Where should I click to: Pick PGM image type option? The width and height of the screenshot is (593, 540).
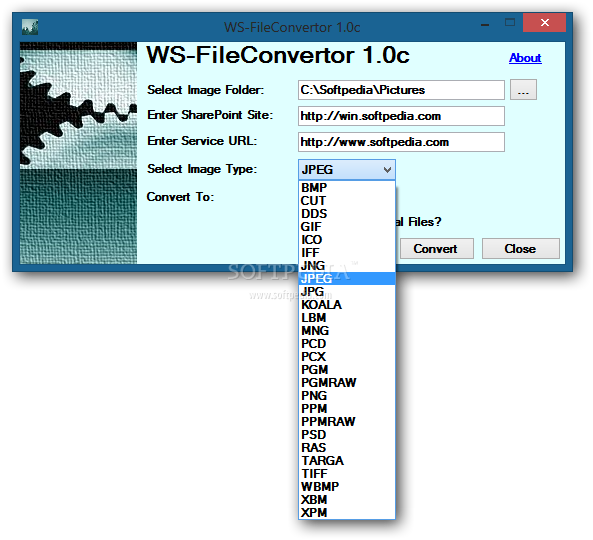347,370
